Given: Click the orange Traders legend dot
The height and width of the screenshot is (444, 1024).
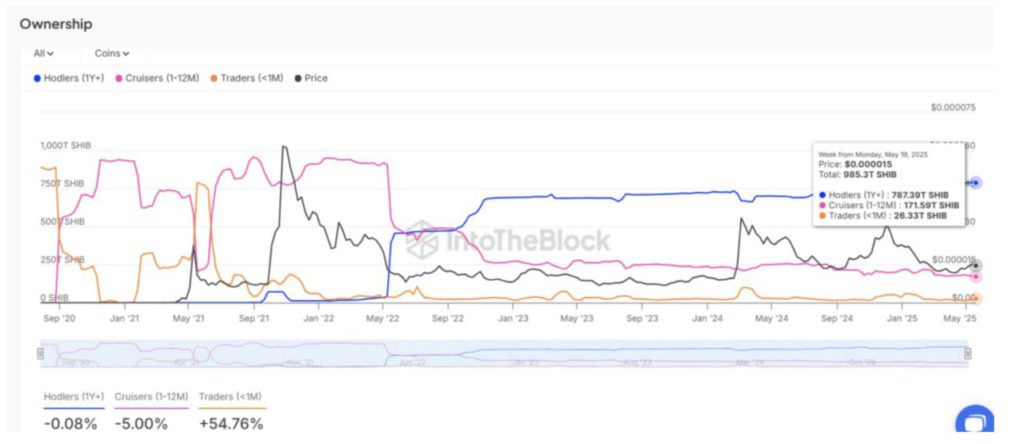Looking at the screenshot, I should point(212,78).
